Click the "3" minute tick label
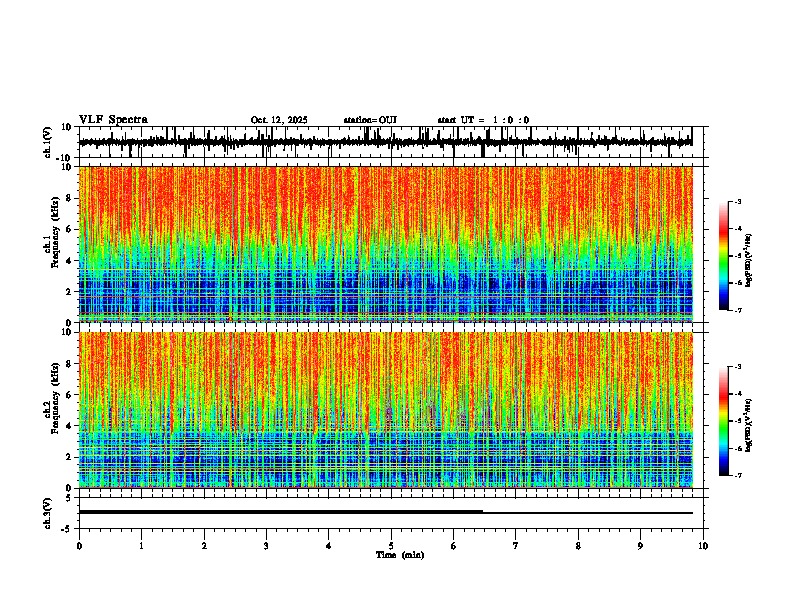Image resolution: width=792 pixels, height=612 pixels. pyautogui.click(x=266, y=546)
